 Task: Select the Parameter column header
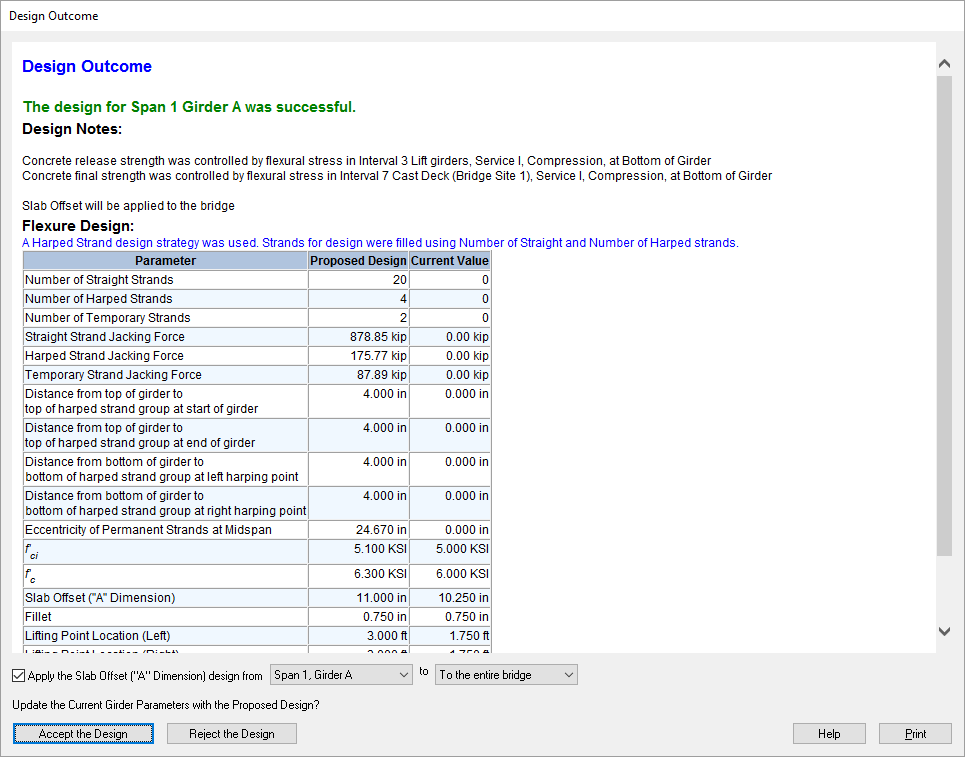point(166,261)
